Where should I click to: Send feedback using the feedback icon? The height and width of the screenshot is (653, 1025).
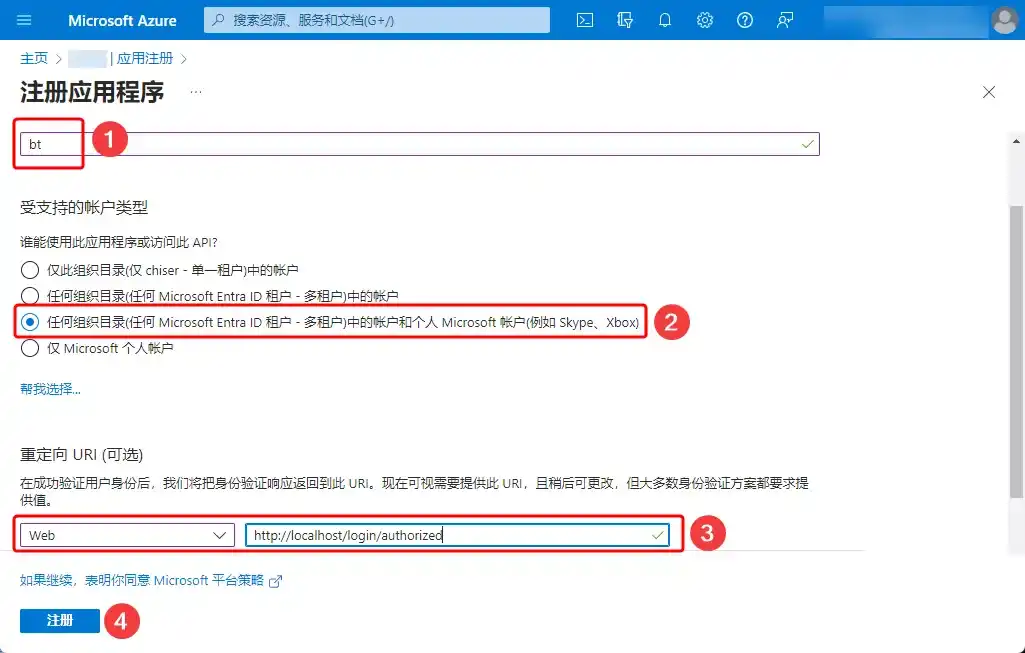coord(785,19)
